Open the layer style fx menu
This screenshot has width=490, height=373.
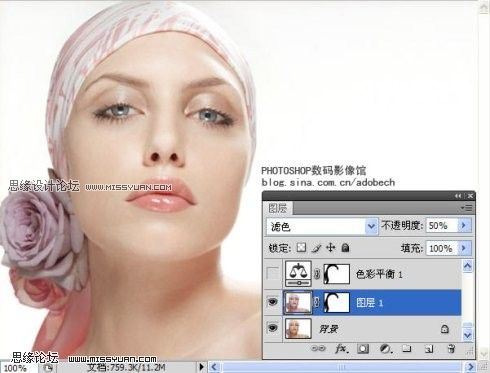[341, 349]
